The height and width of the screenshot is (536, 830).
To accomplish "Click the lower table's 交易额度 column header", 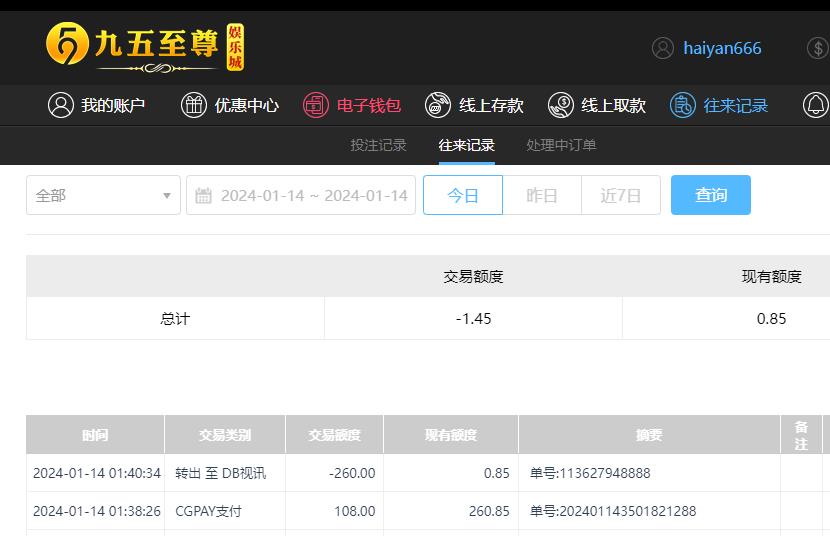I will click(x=335, y=435).
